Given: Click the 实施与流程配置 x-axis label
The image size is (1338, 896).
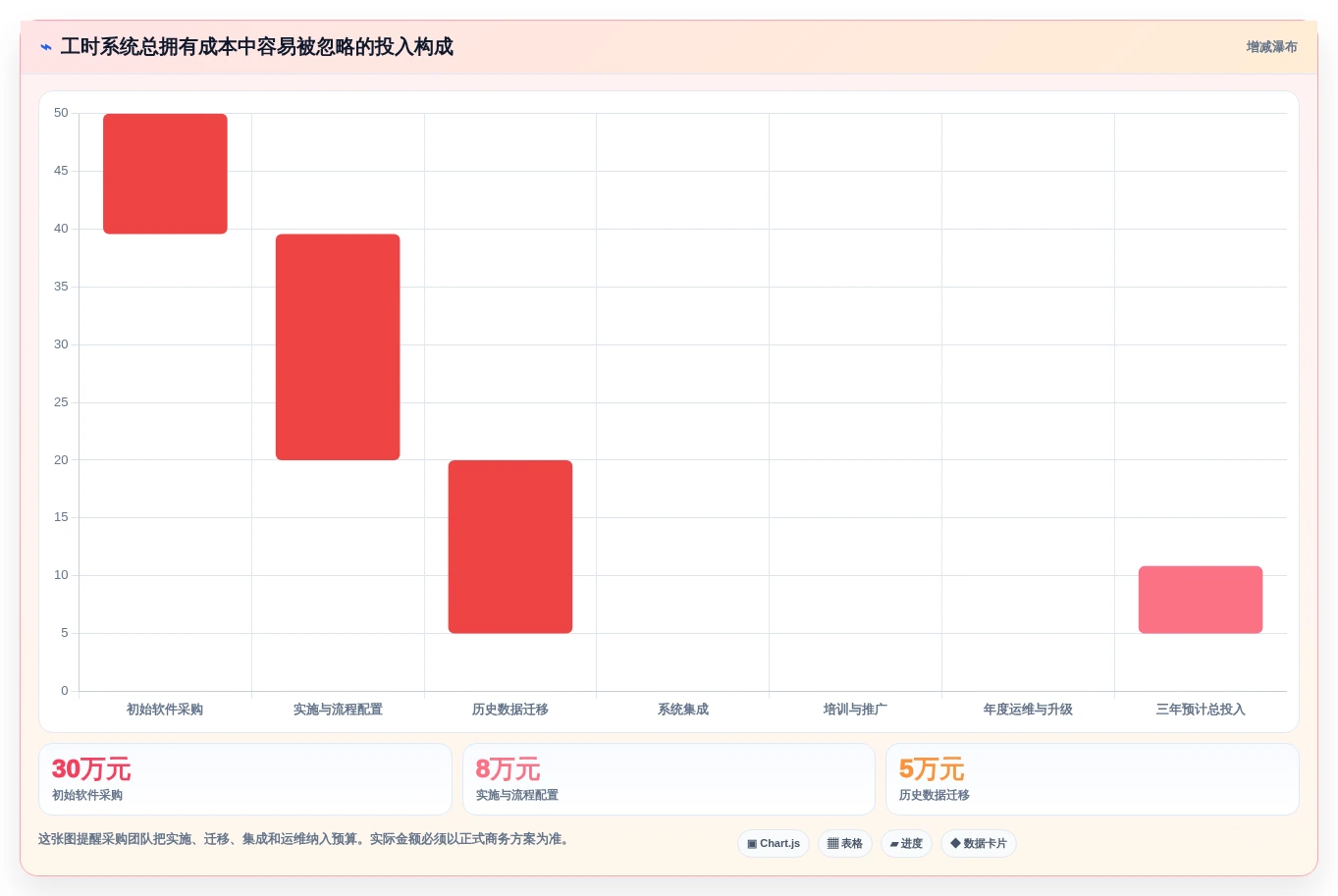Looking at the screenshot, I should (x=338, y=710).
